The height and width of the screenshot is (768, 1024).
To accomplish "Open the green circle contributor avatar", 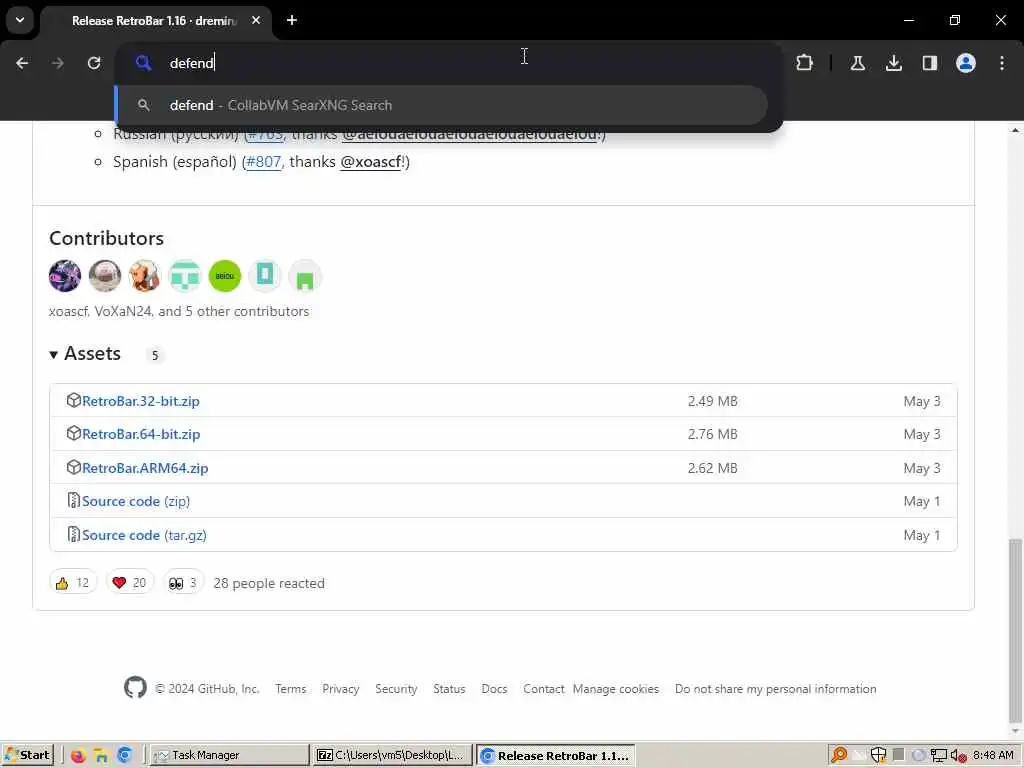I will tap(225, 276).
